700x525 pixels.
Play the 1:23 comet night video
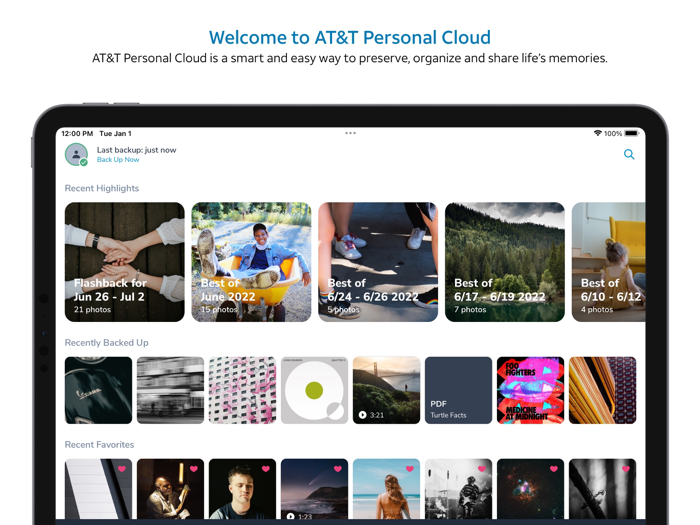click(314, 491)
